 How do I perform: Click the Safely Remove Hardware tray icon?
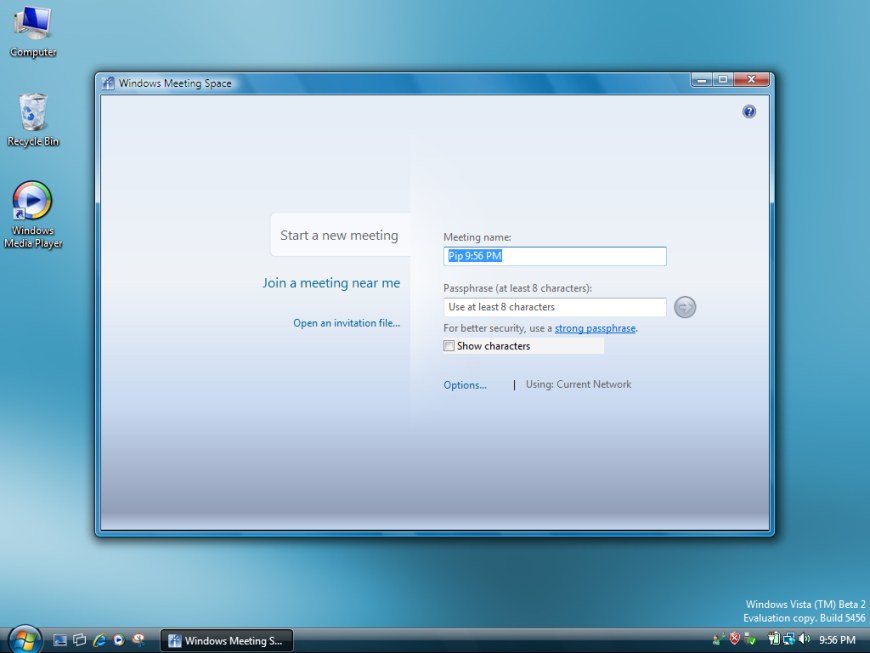750,640
